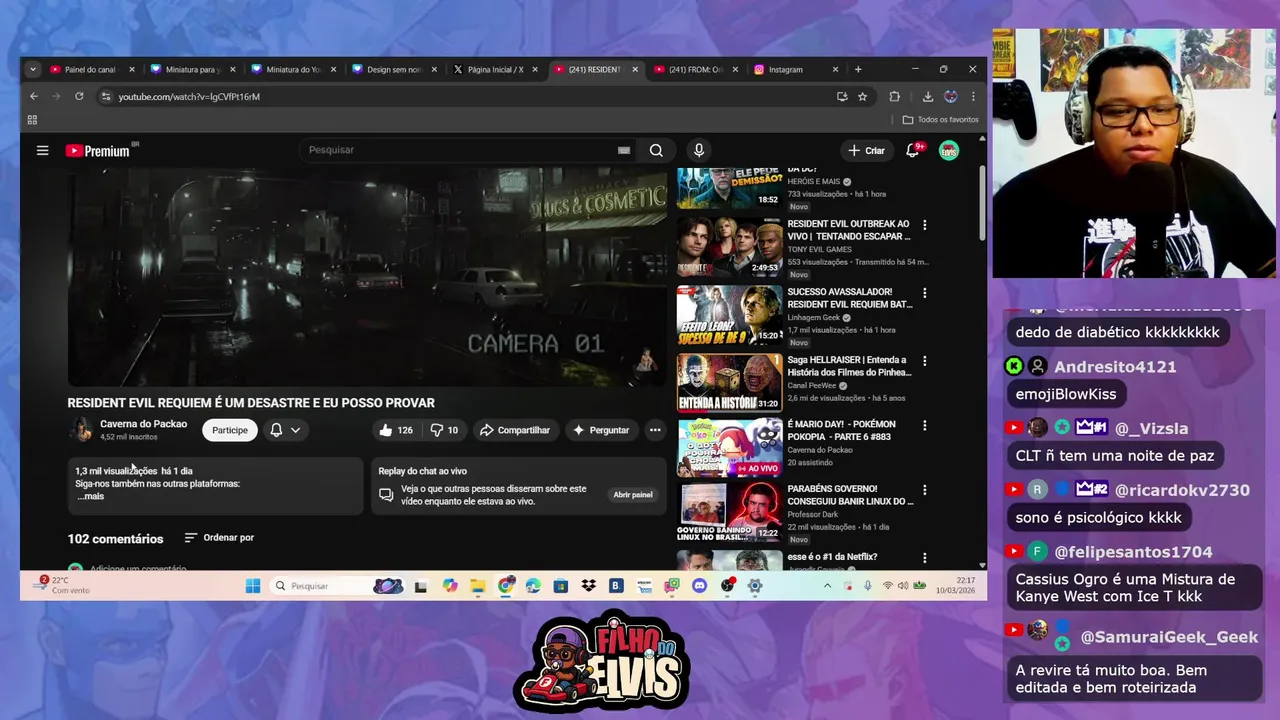Screen dimensions: 1280x720
Task: Start voice search with microphone icon
Action: coord(699,150)
